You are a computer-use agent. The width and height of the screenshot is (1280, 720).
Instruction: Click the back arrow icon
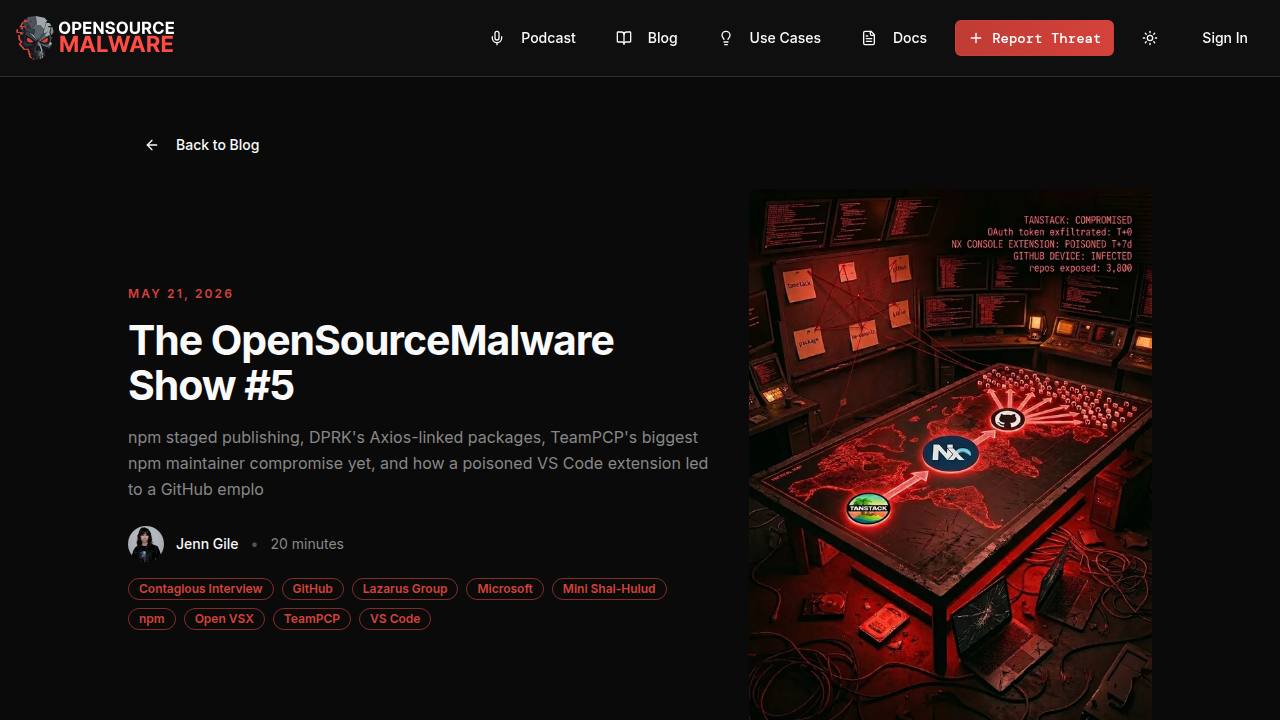tap(152, 145)
